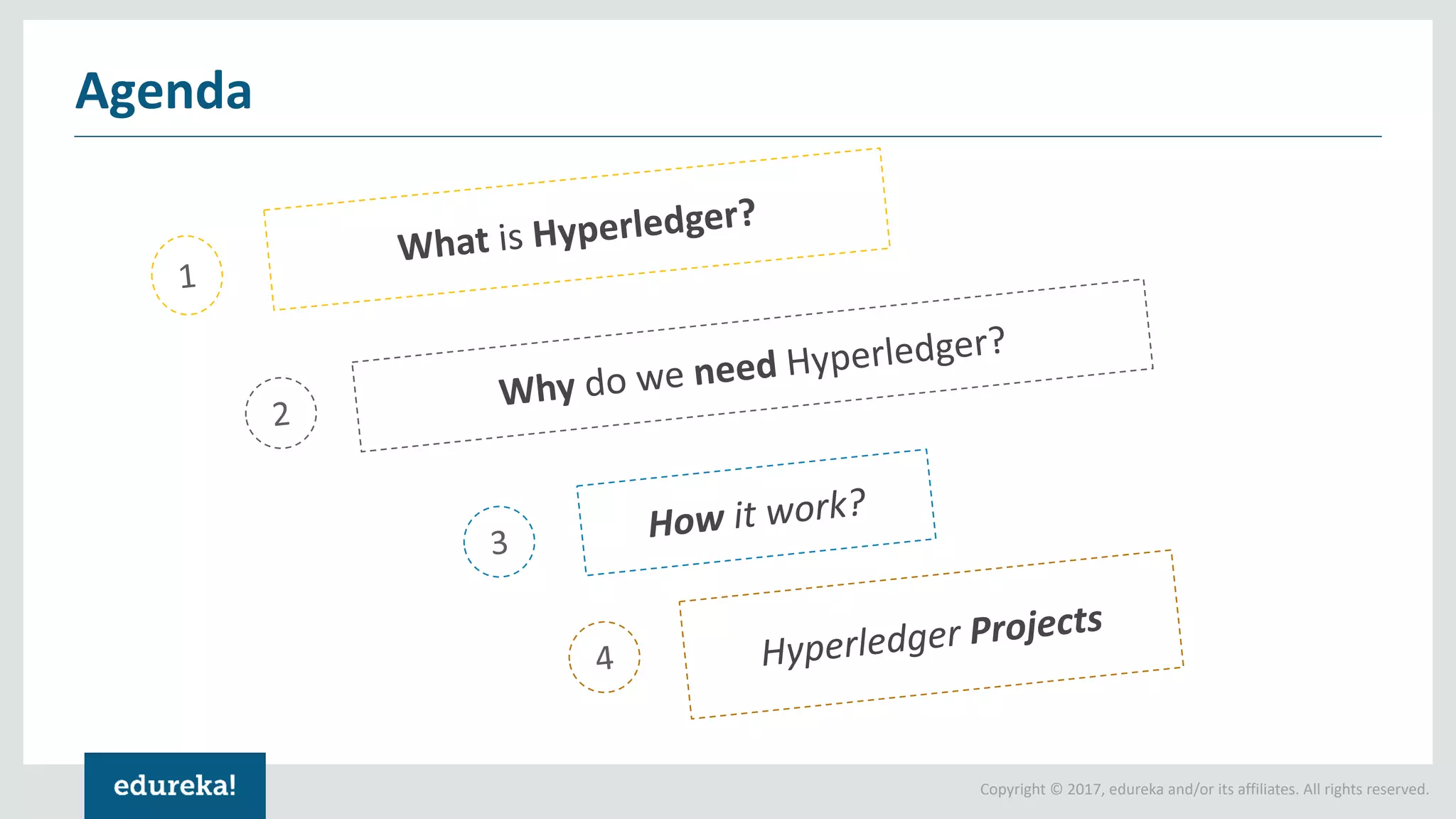Click the bold word 'What'
Screen dimensions: 1456x819
443,243
